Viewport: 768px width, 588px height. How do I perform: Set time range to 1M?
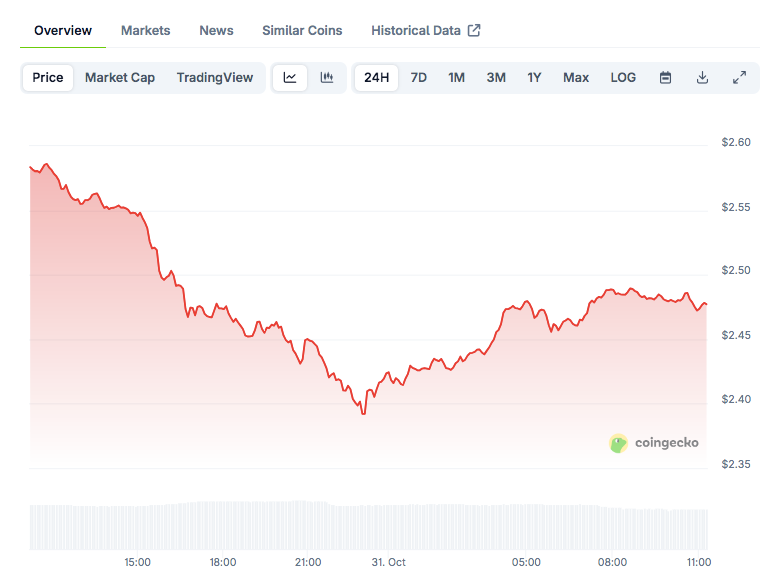point(456,78)
